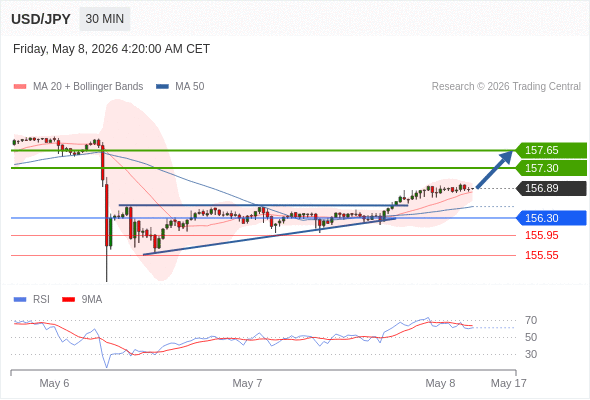Click the 'MA 50' legend label
Viewport: 590px width, 400px height.
tap(190, 87)
